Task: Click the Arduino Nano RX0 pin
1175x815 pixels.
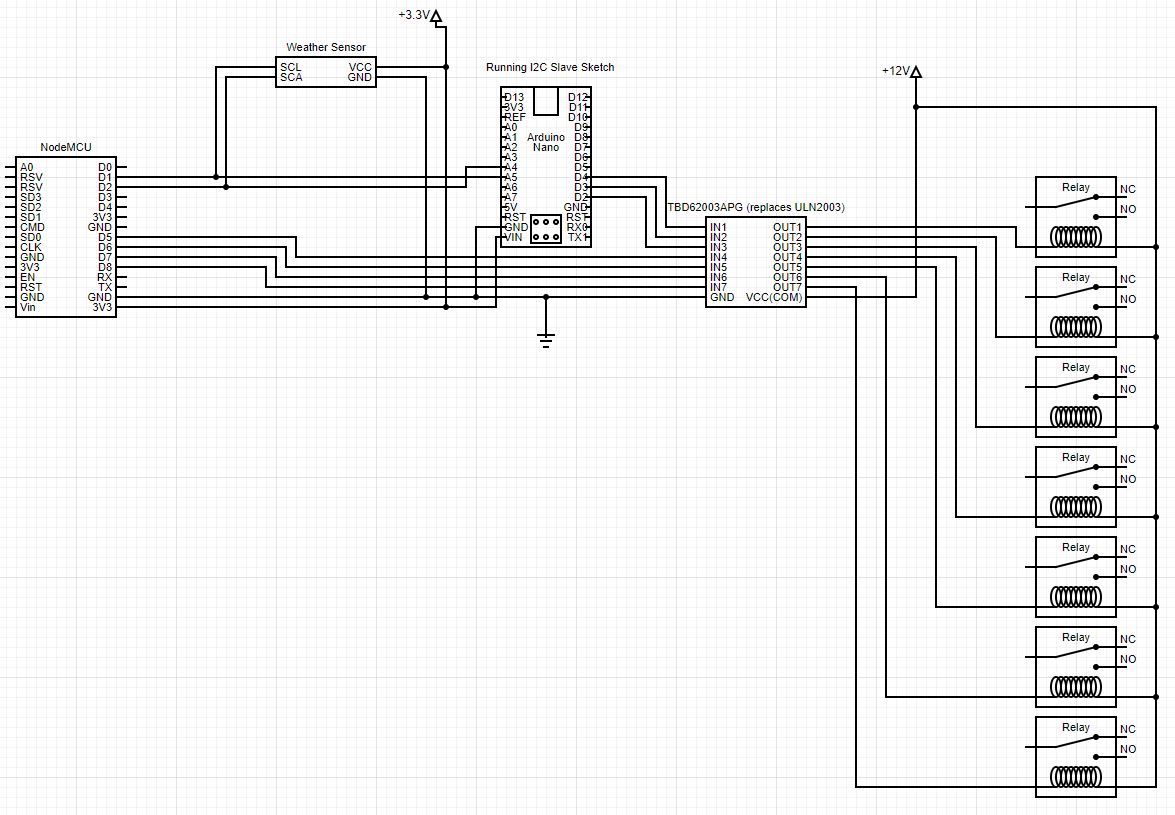Action: pyautogui.click(x=577, y=227)
